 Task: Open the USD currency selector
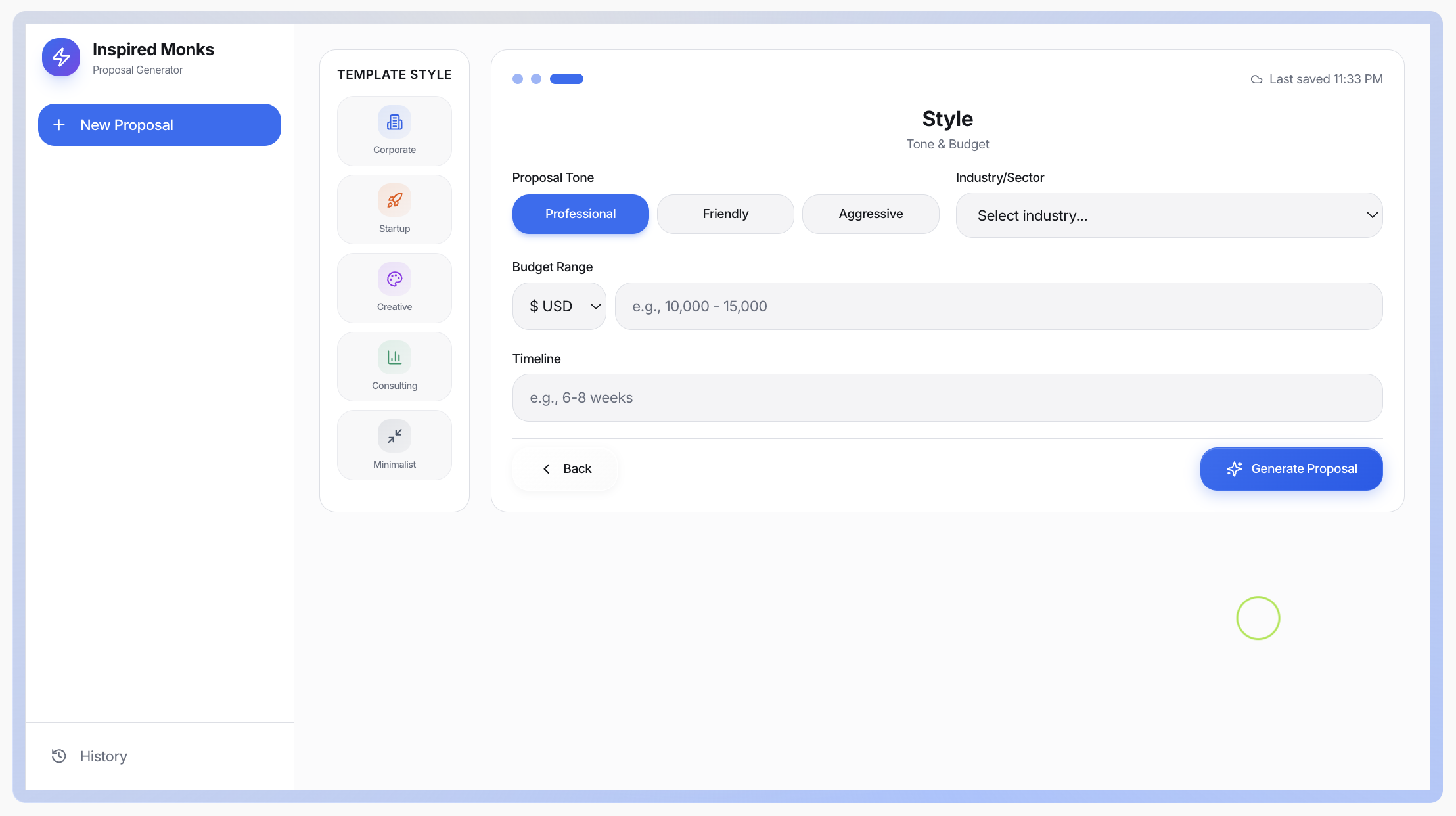(x=559, y=306)
